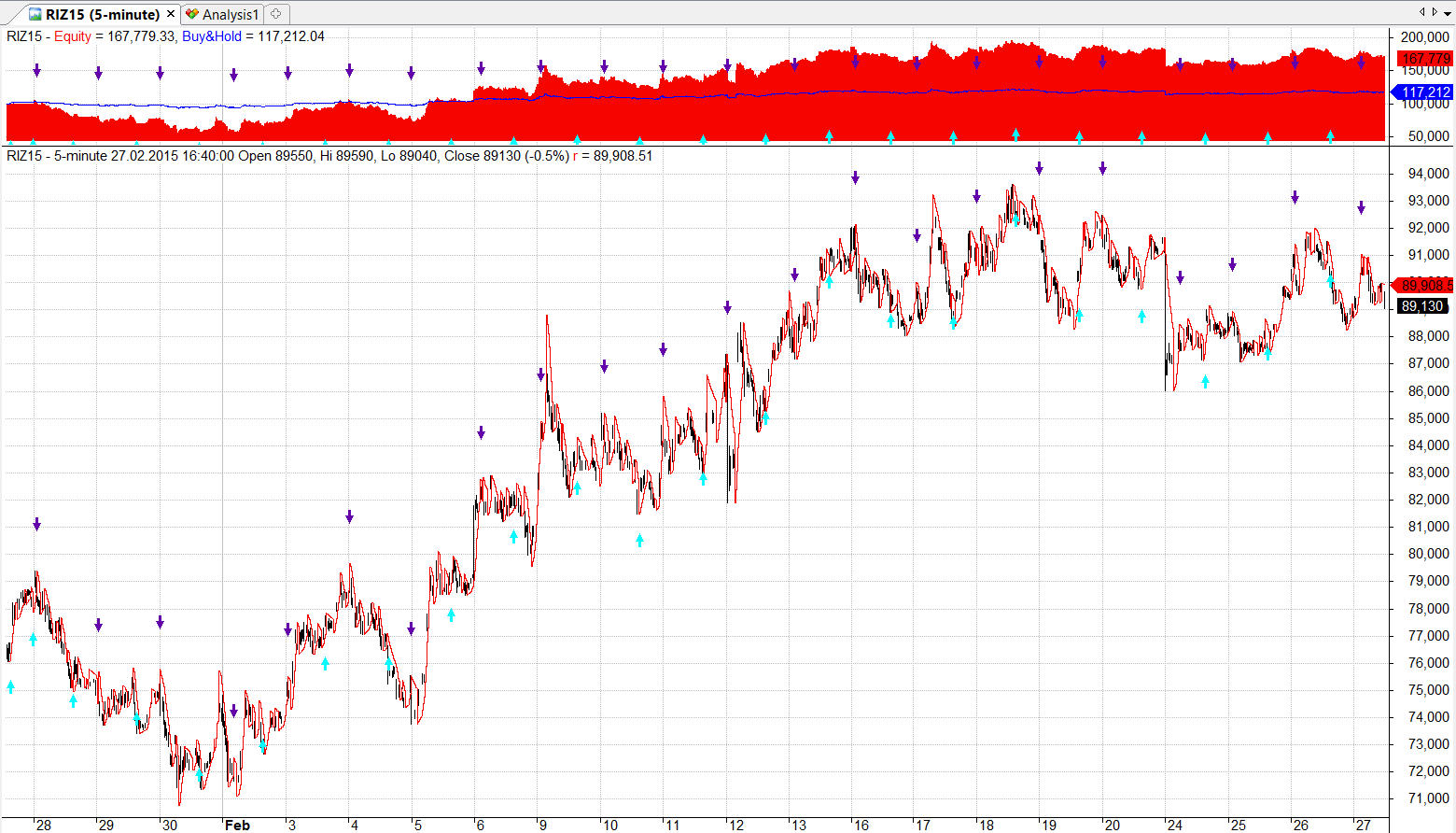The width and height of the screenshot is (1456, 833).
Task: Click the black last price label 89,130
Action: pos(1421,306)
